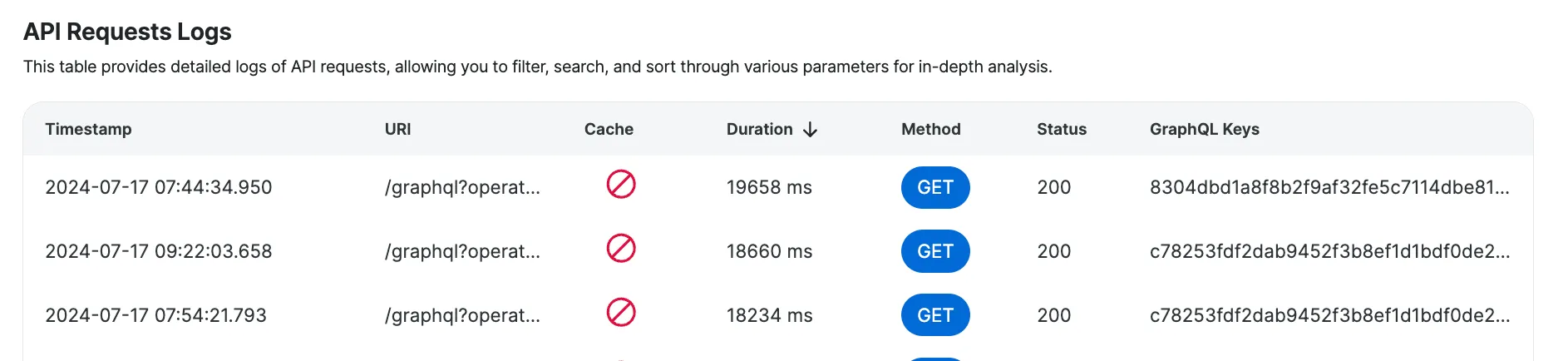Select the timestamp 2024-07-17 07:54:21.793 row

(x=155, y=316)
